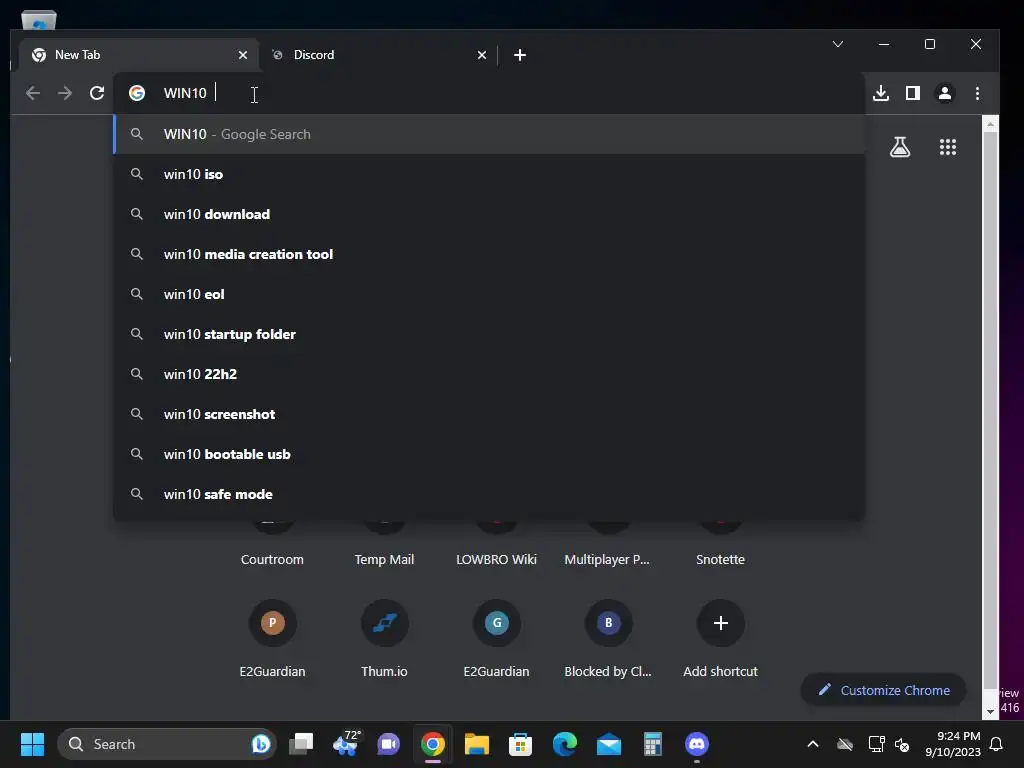Open a new tab with plus button
This screenshot has height=768, width=1024.
(520, 55)
